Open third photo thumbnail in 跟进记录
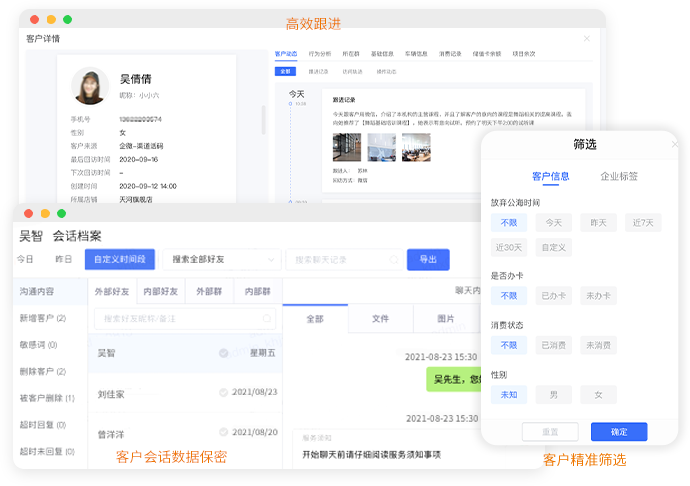 [x=416, y=147]
